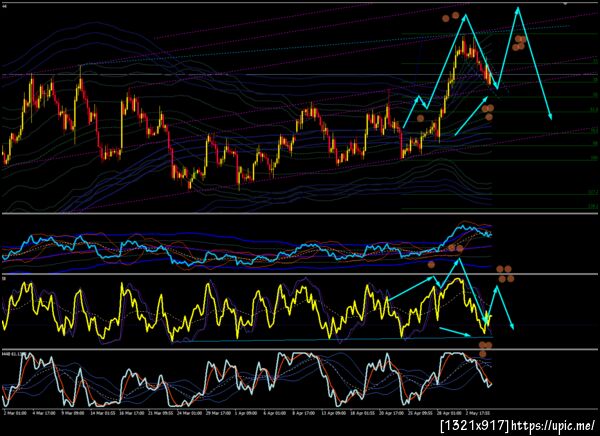Click the '28 Apr 01:00' time axis label

[x=449, y=413]
